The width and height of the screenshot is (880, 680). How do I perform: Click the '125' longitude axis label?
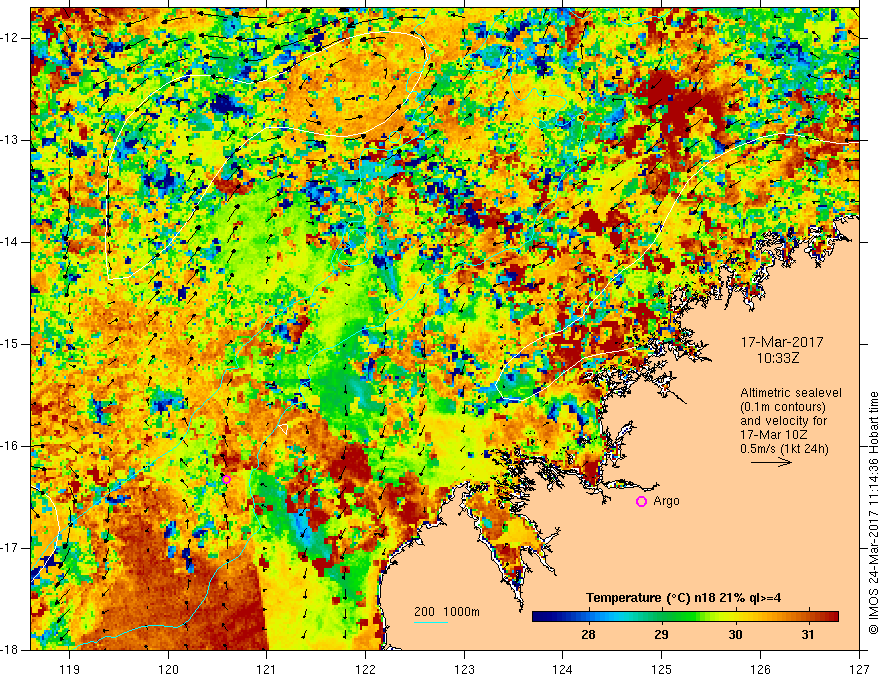click(x=662, y=669)
